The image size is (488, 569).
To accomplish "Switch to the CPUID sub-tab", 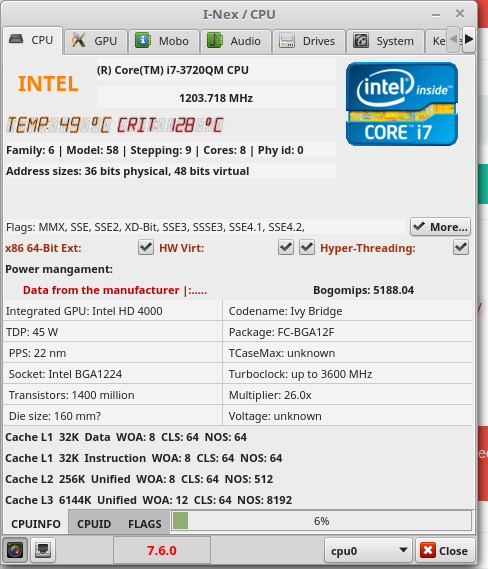I will 94,524.
